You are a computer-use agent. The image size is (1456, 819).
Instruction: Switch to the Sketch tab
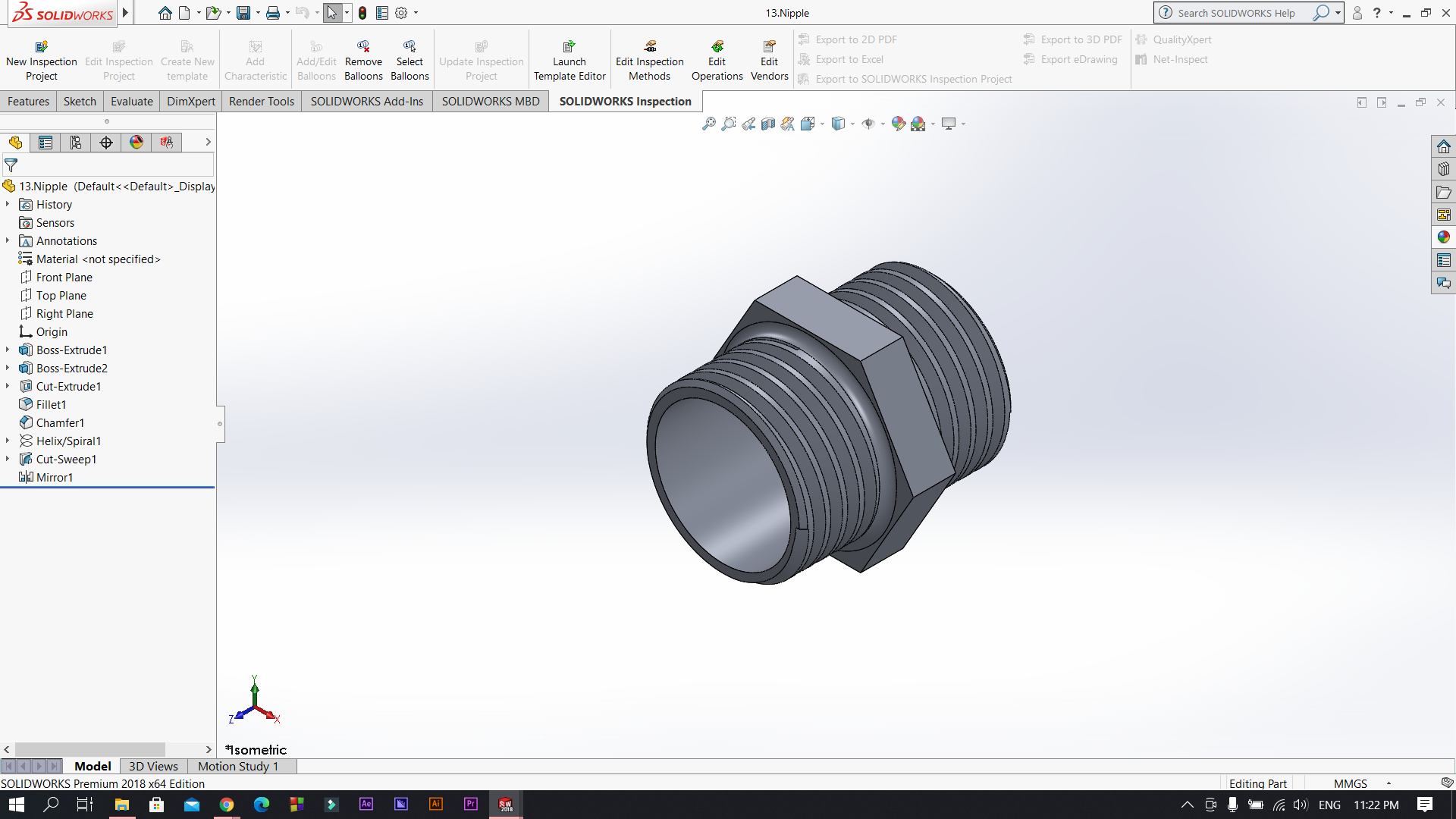[x=80, y=101]
